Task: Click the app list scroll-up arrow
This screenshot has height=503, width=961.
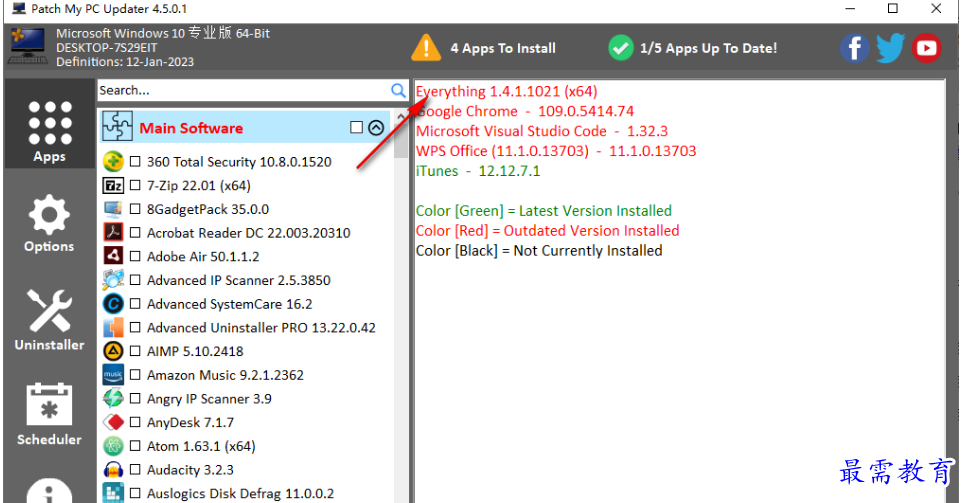Action: (401, 116)
